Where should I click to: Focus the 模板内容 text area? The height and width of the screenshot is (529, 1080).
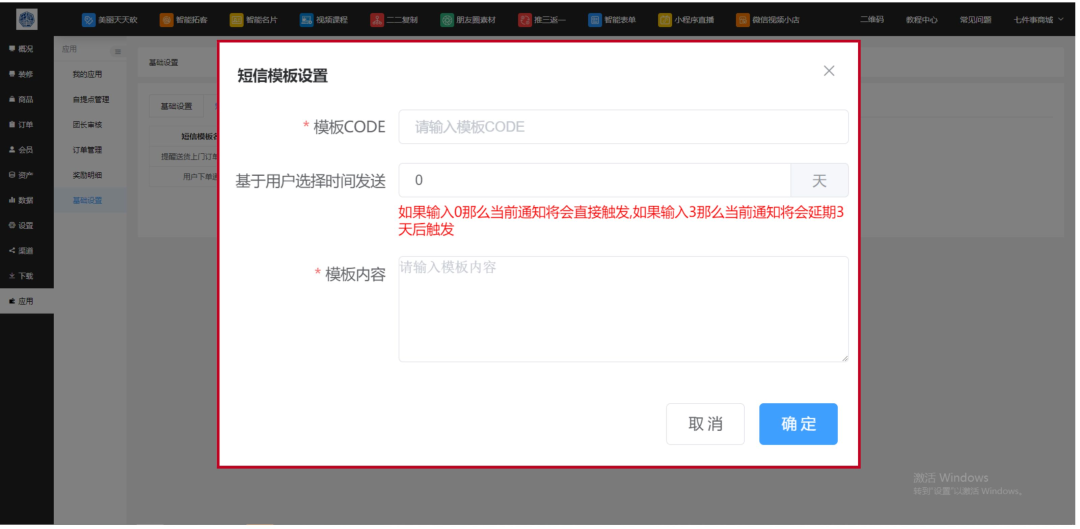[623, 309]
